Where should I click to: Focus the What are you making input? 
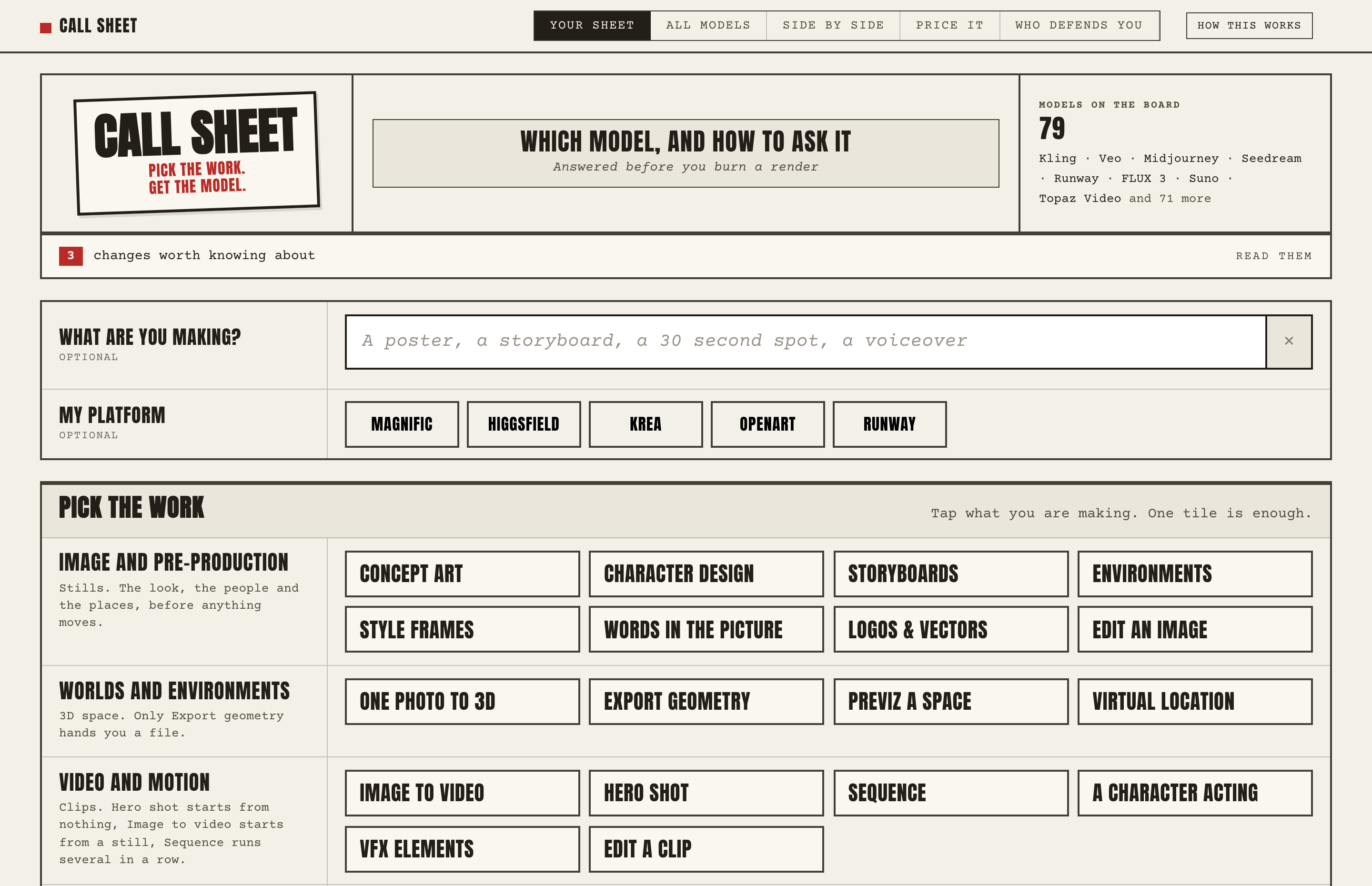806,341
